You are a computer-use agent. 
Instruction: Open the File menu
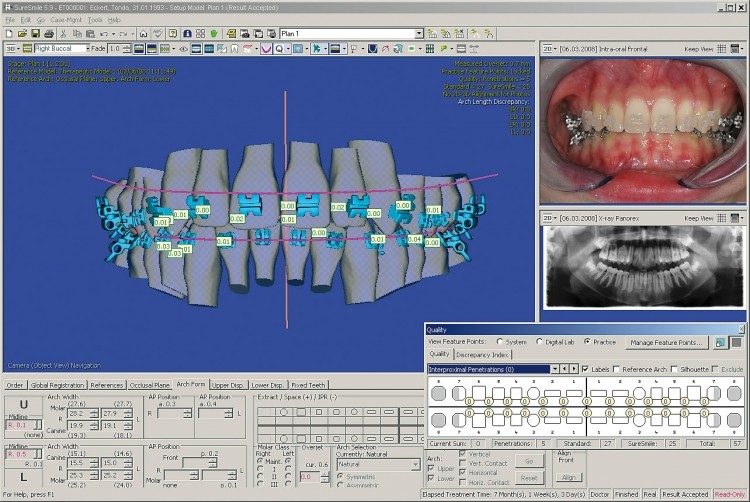coord(10,20)
